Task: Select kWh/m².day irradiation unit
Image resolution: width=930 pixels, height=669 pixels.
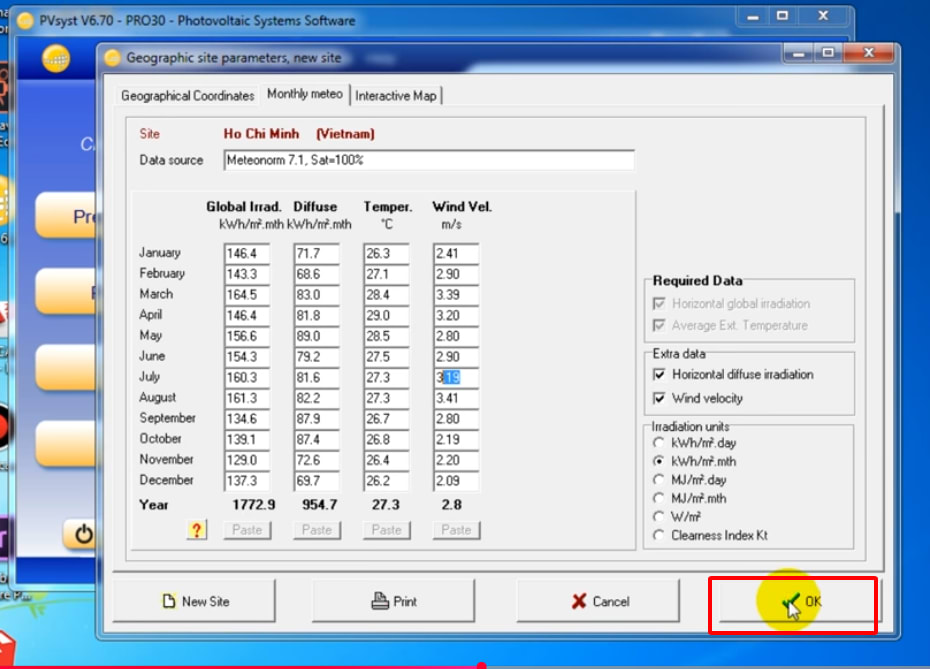Action: pyautogui.click(x=658, y=443)
